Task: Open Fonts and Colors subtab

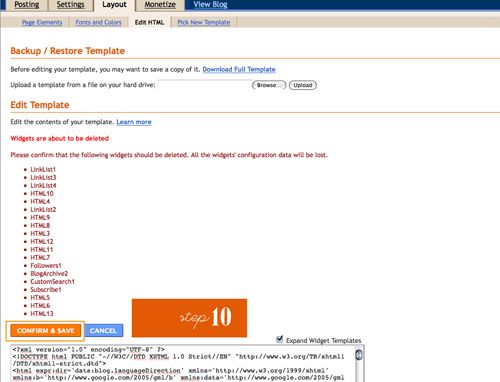Action: coord(98,22)
